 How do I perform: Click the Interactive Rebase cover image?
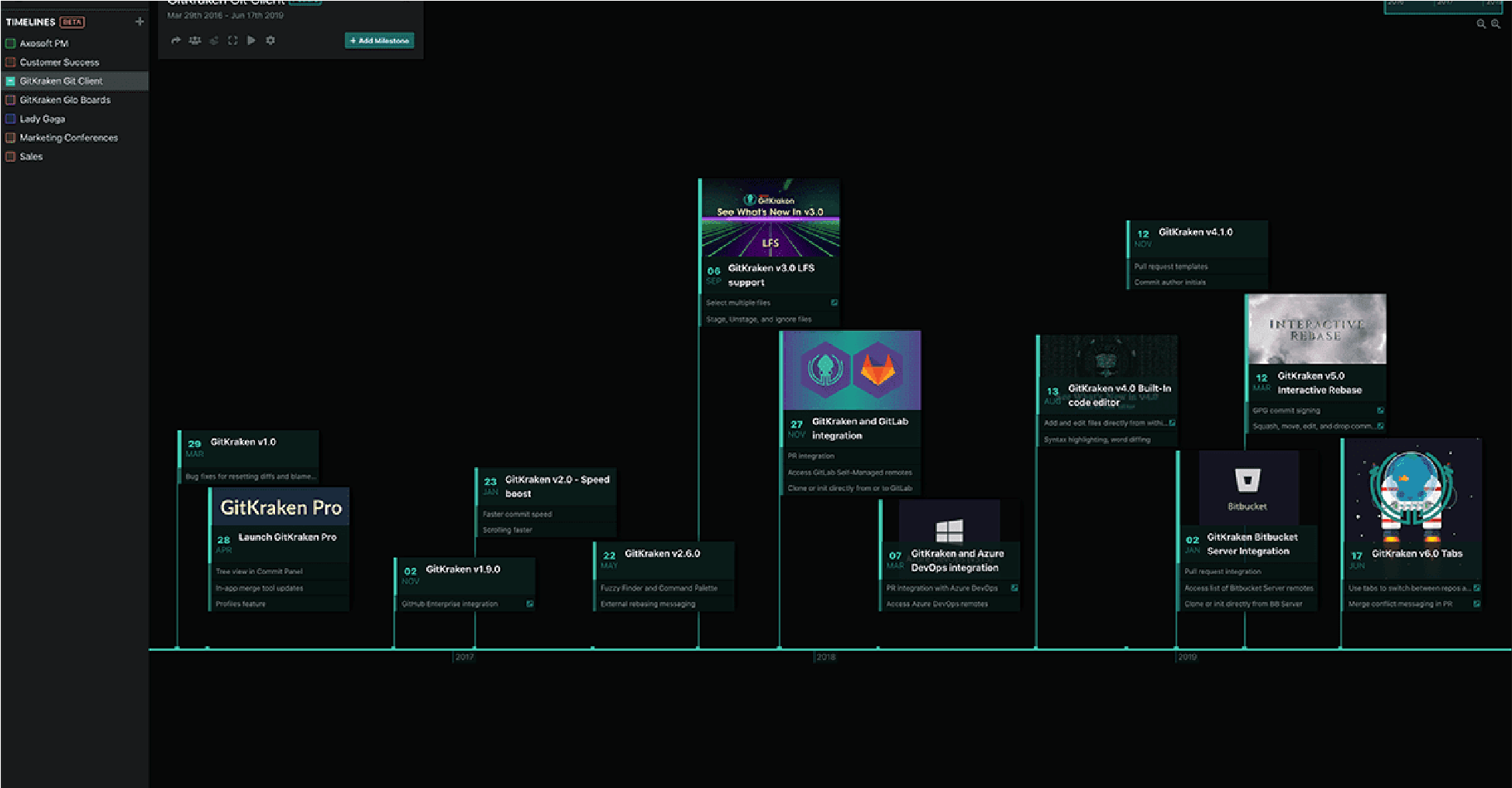pyautogui.click(x=1317, y=329)
